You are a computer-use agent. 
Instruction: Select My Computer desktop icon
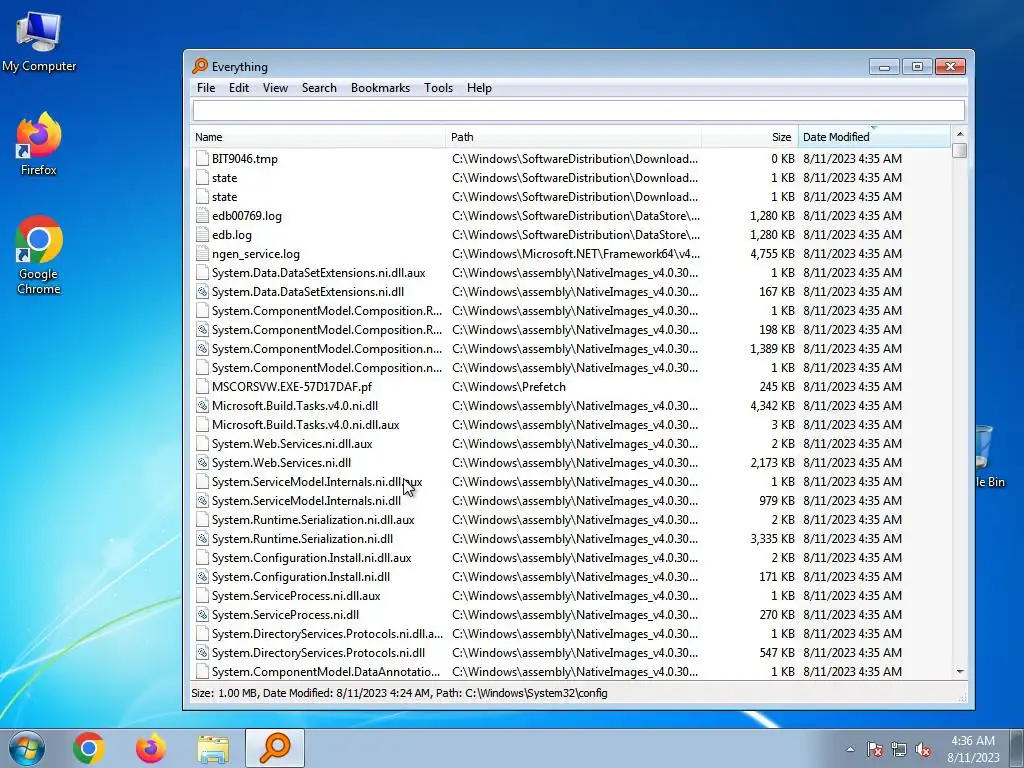[39, 41]
